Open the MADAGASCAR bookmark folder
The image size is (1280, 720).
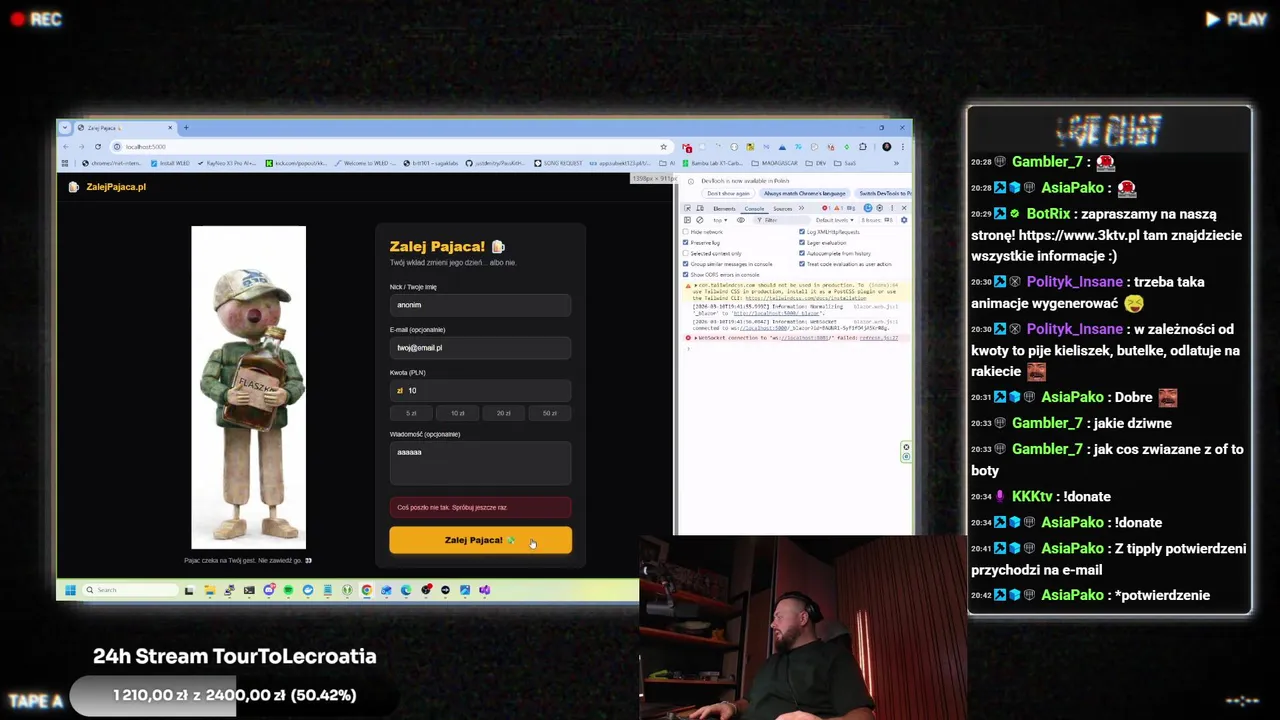(774, 163)
